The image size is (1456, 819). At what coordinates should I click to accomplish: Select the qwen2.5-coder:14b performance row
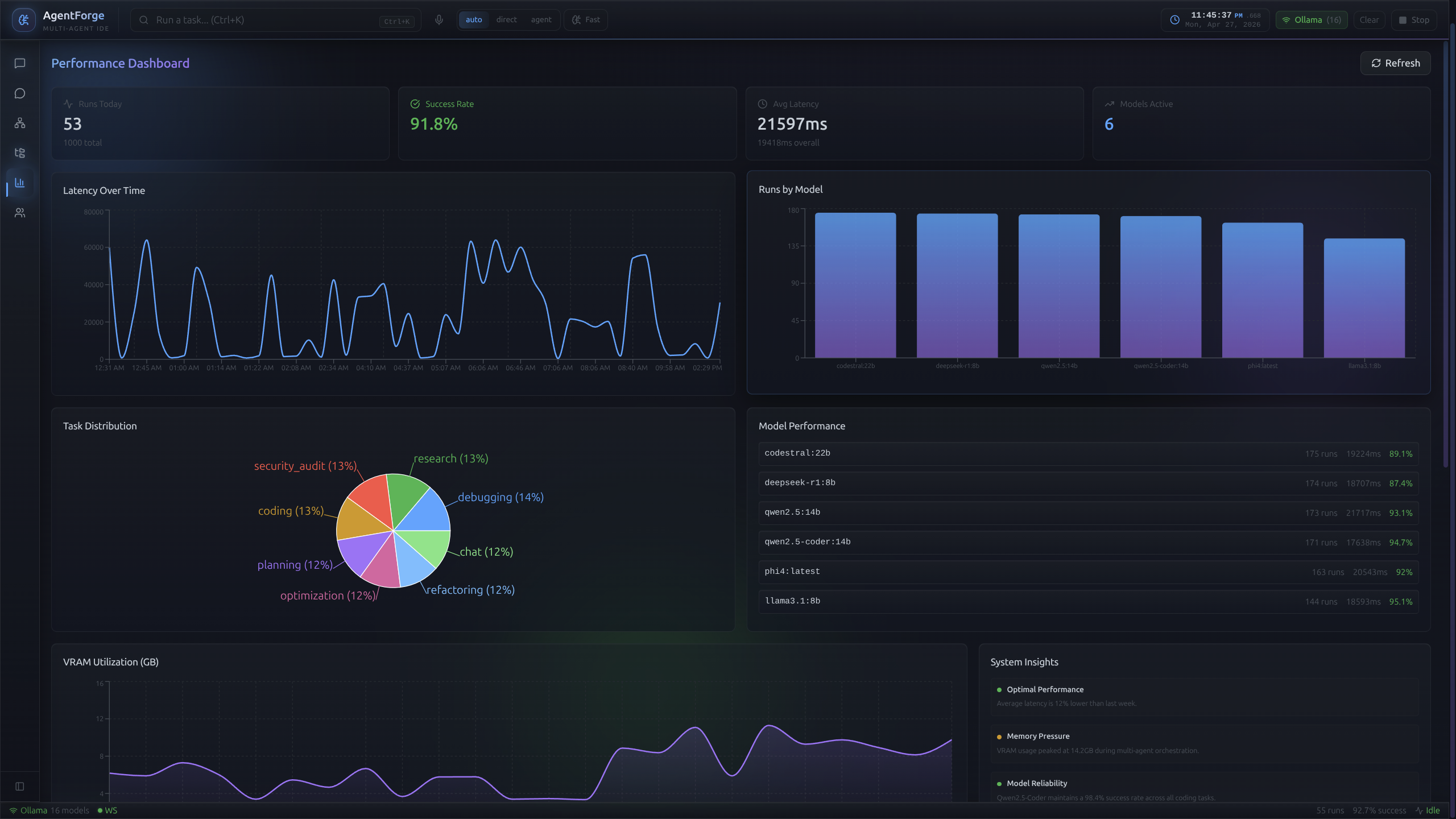coord(1088,543)
